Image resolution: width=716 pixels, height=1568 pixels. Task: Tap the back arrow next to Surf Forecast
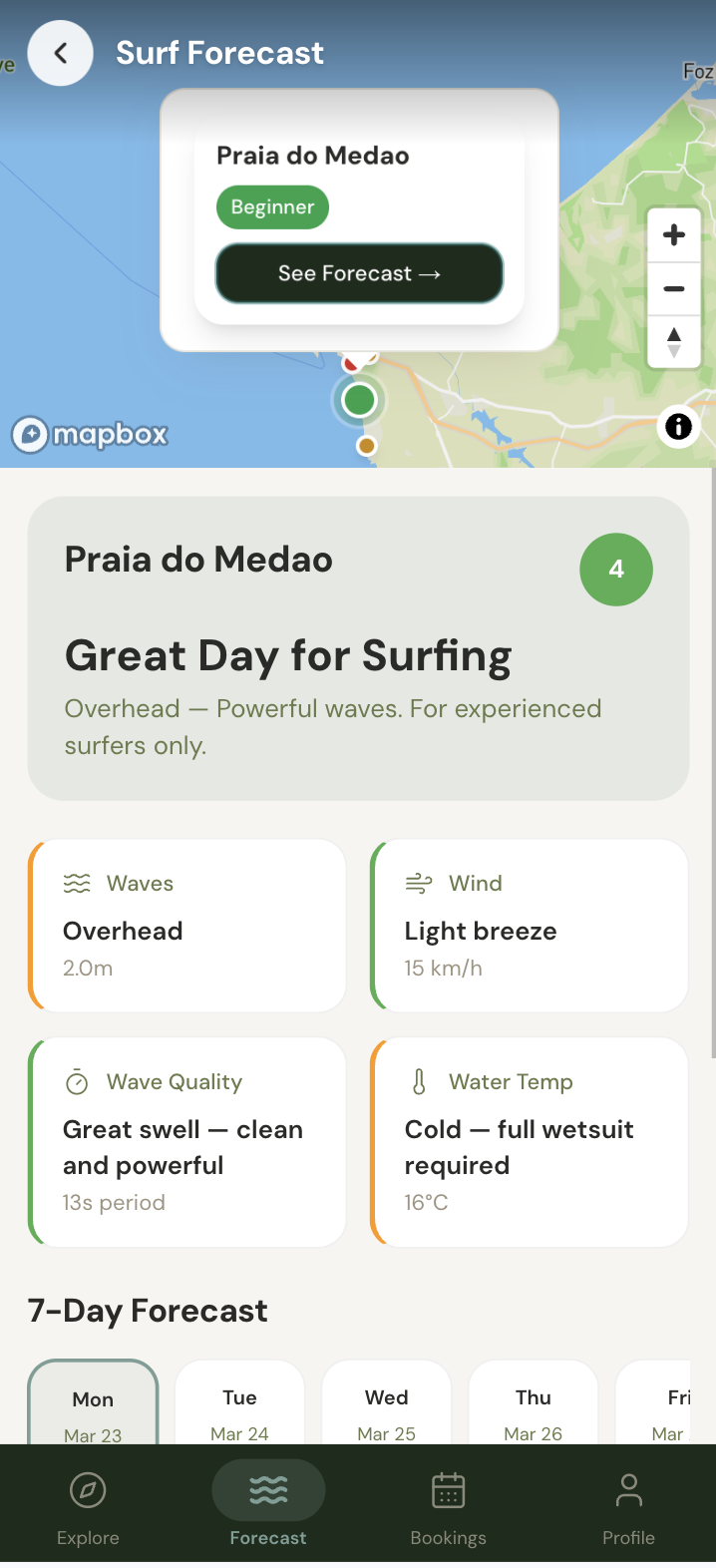[x=60, y=52]
